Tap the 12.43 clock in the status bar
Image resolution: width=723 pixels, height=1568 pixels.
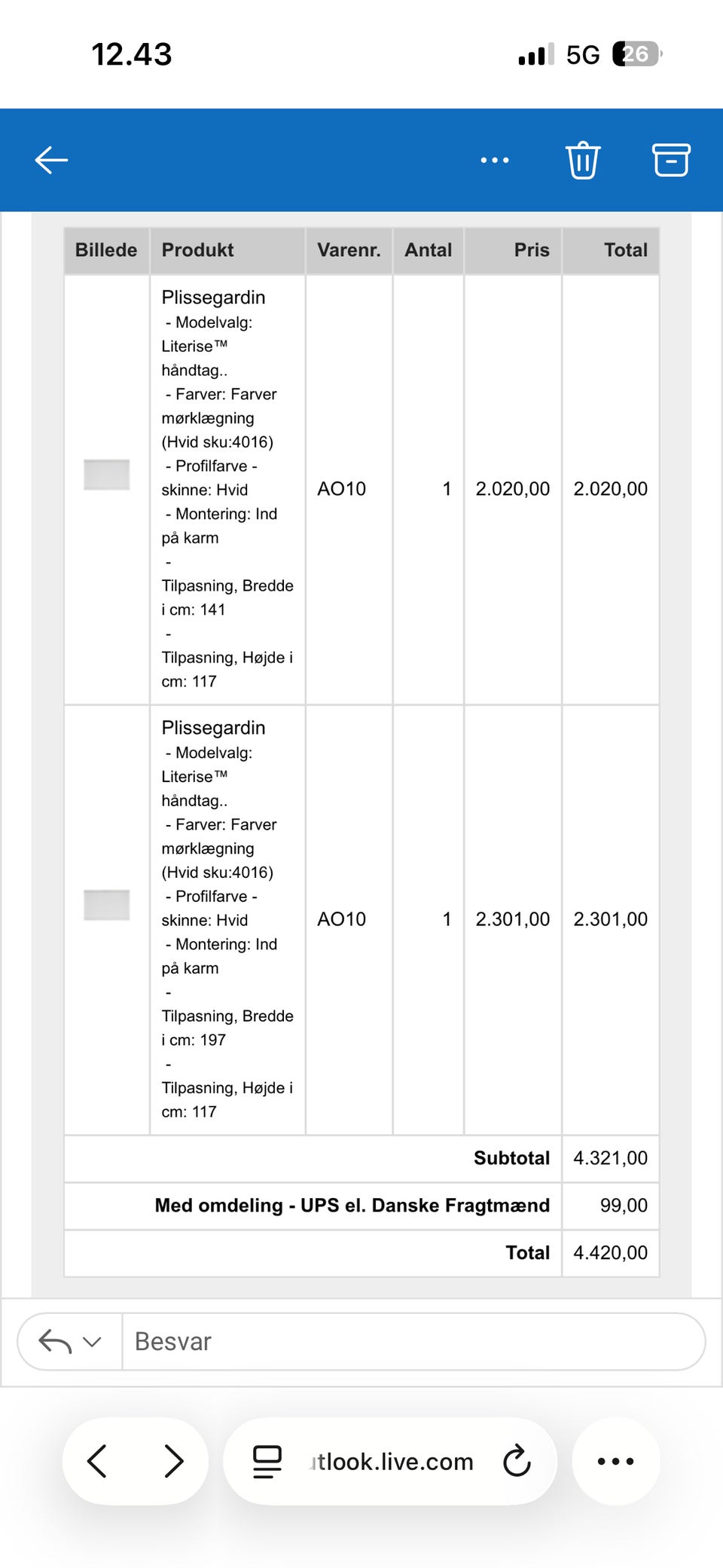pyautogui.click(x=132, y=54)
